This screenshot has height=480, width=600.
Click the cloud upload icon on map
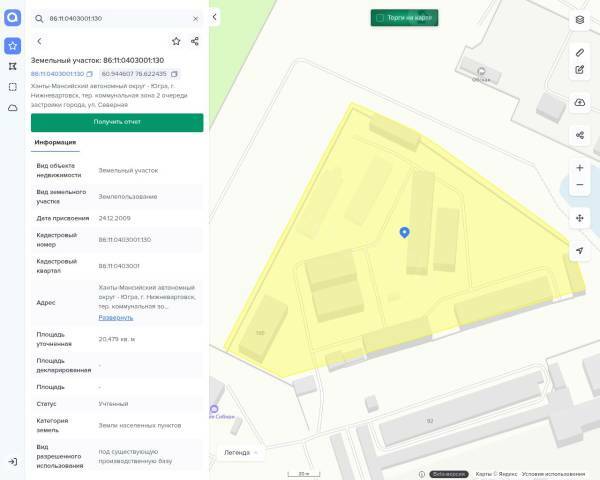point(580,103)
